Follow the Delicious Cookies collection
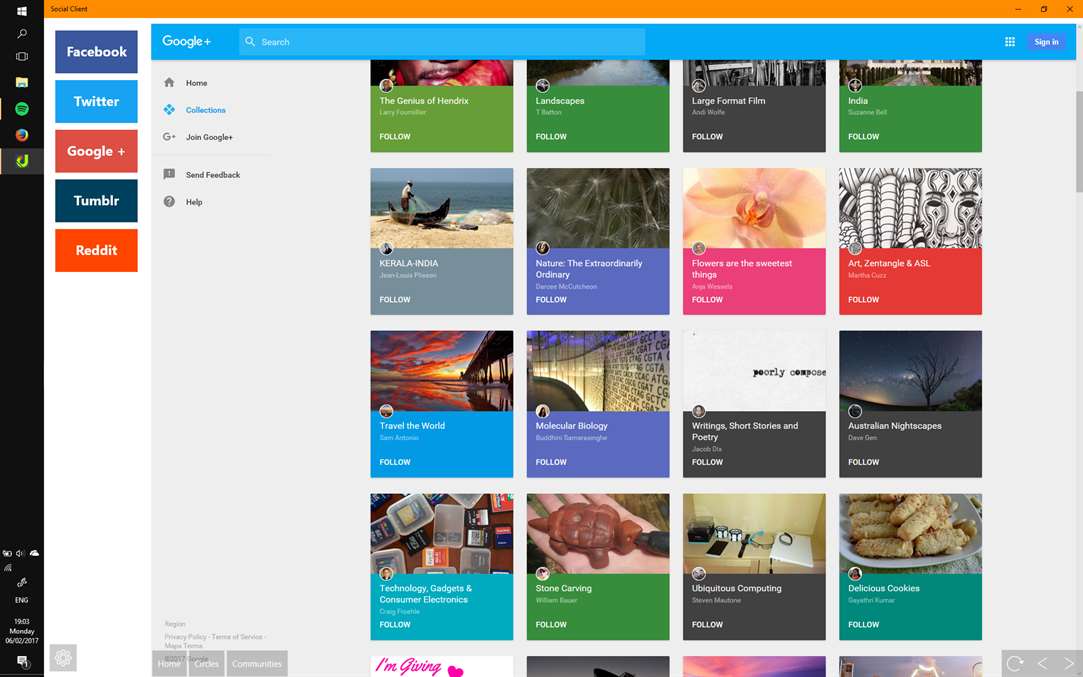Image resolution: width=1083 pixels, height=677 pixels. pyautogui.click(x=863, y=623)
